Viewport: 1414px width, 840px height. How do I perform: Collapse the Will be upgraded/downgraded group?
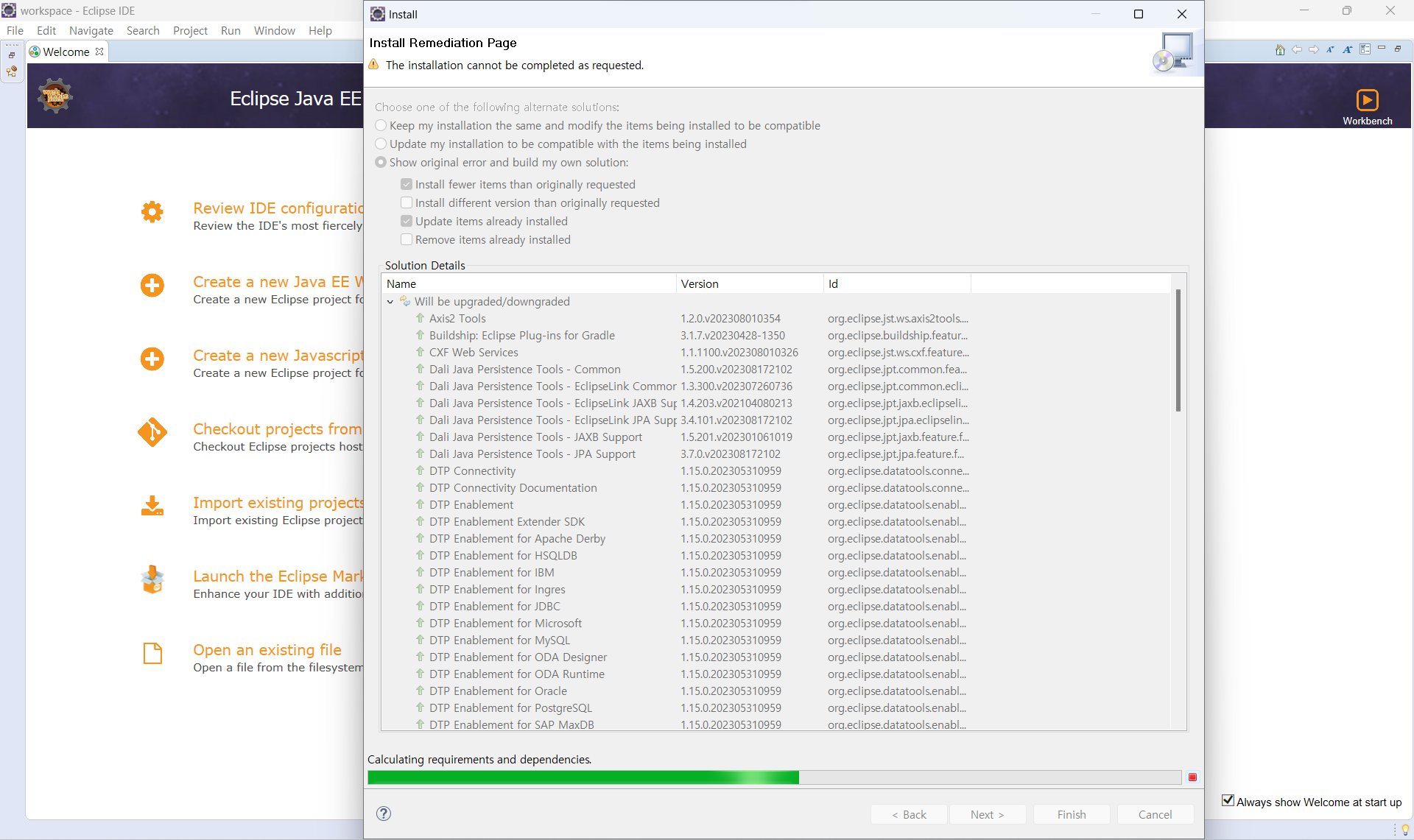tap(390, 302)
